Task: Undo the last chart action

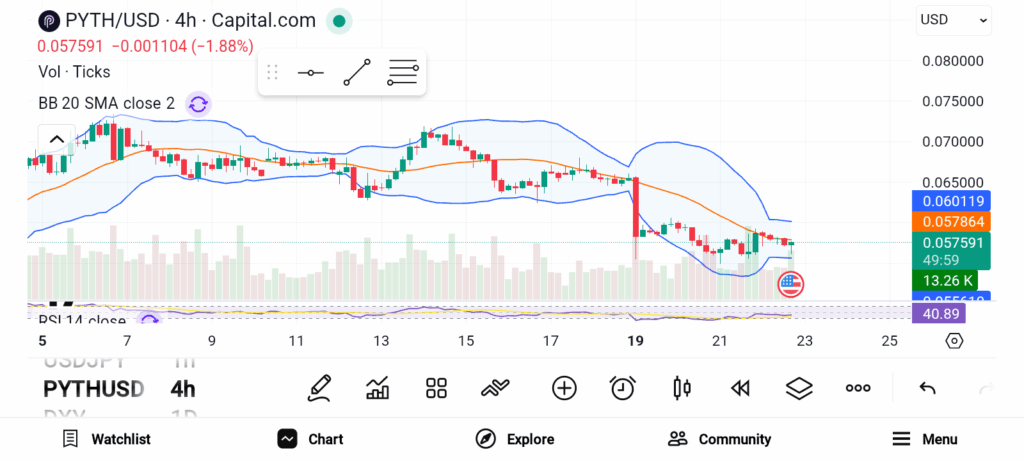Action: (927, 388)
